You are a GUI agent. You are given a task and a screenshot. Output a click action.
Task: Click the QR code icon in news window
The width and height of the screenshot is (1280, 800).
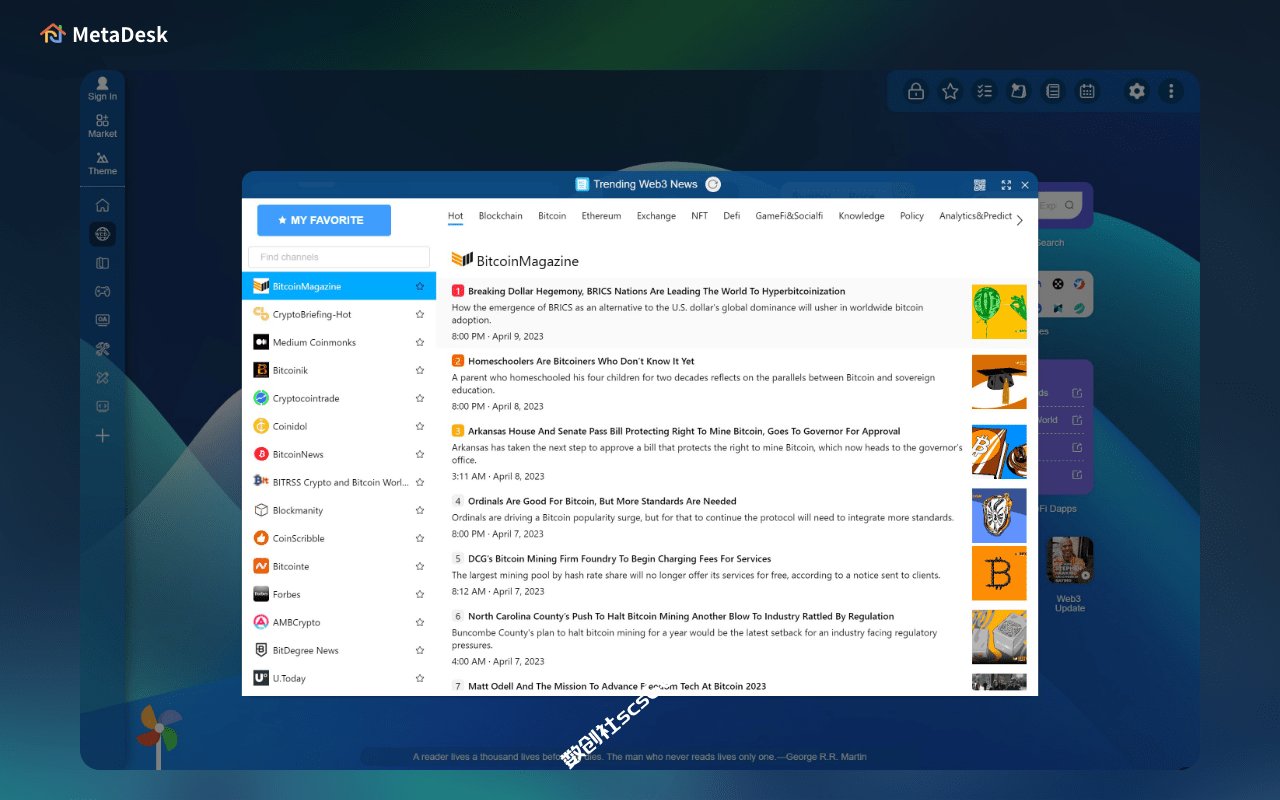pyautogui.click(x=980, y=185)
